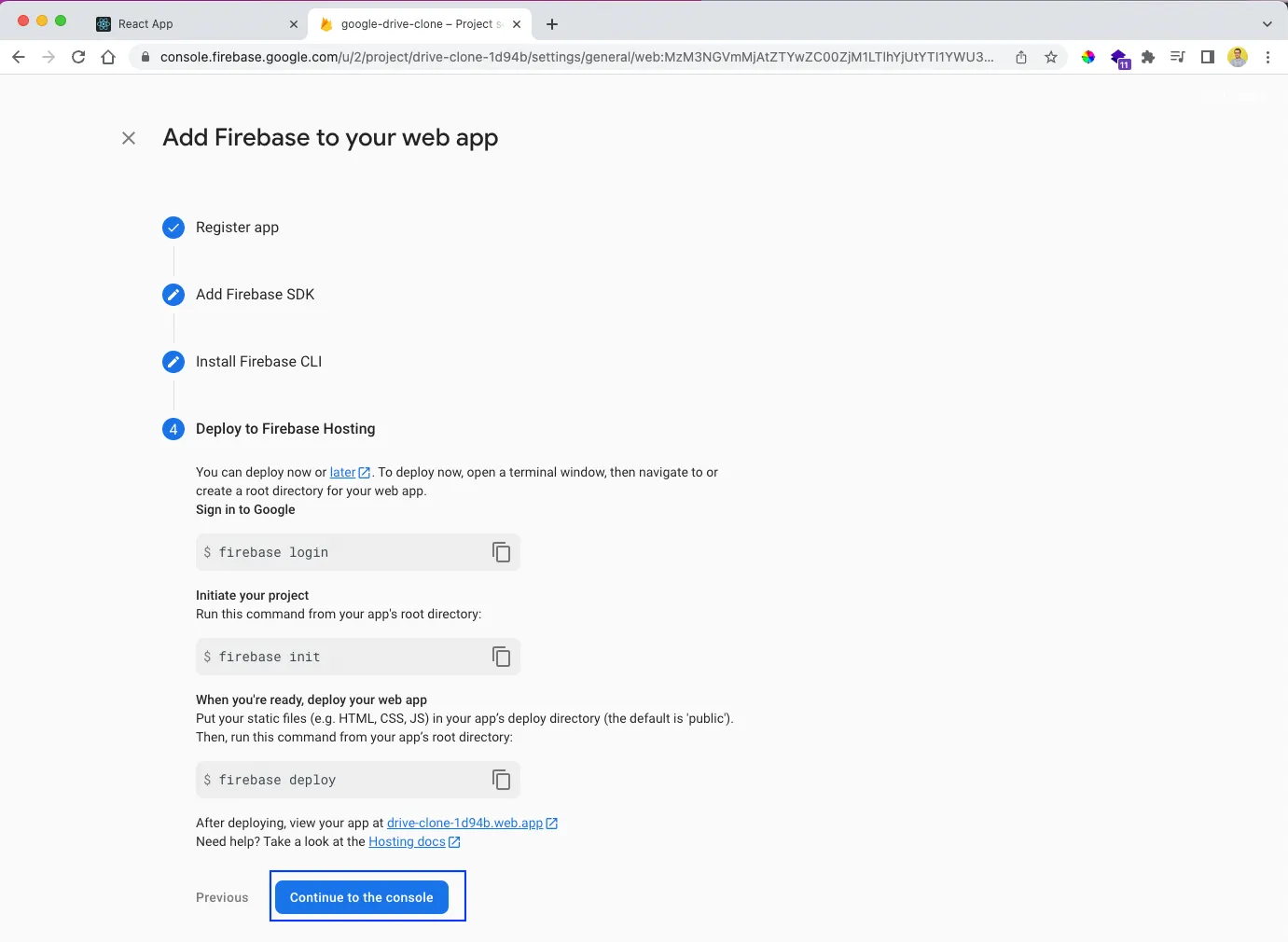
Task: Click 'When you're ready, deploy' label
Action: [312, 700]
